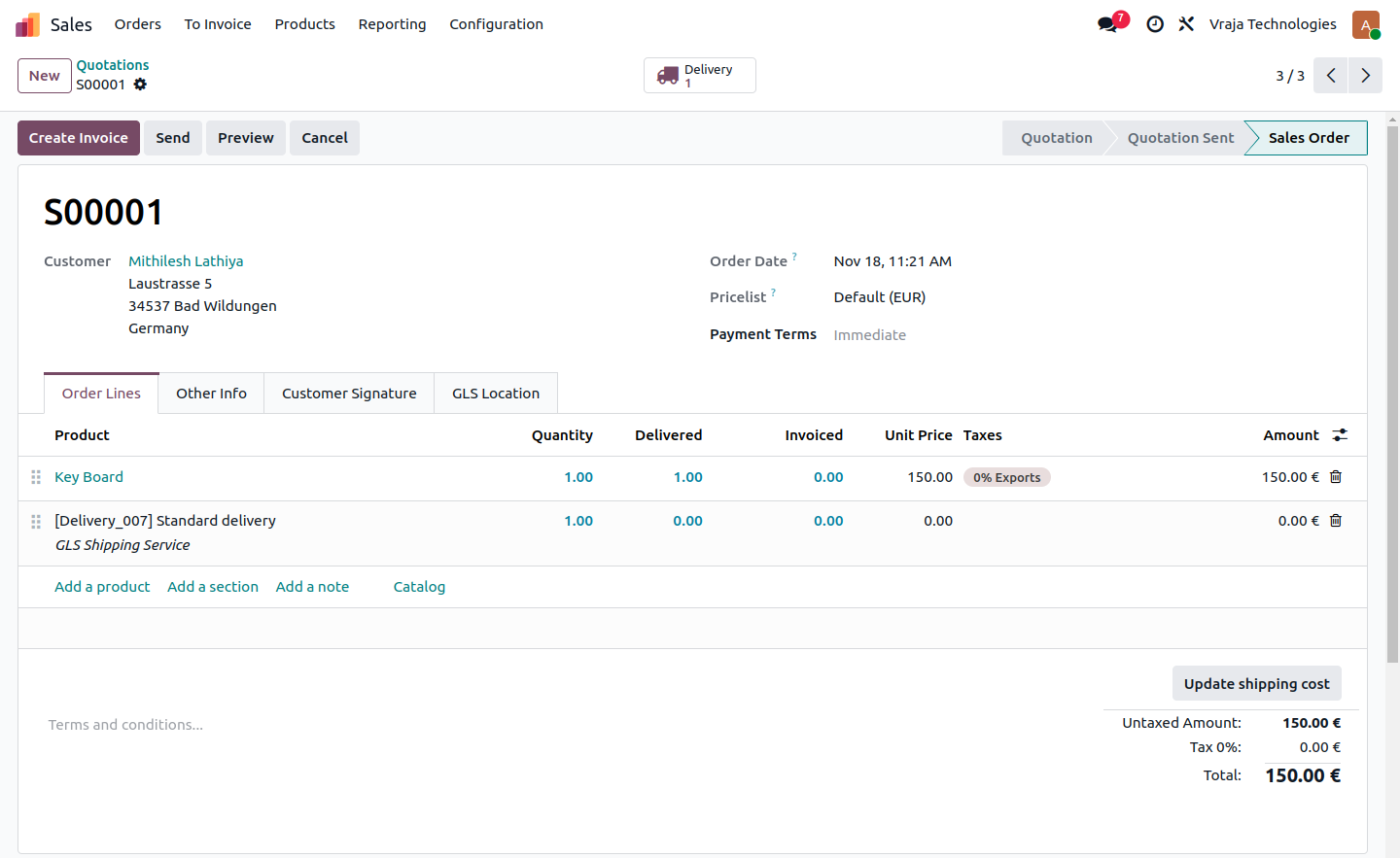Open the Delivery truck smart button
This screenshot has height=858, width=1400.
point(700,76)
